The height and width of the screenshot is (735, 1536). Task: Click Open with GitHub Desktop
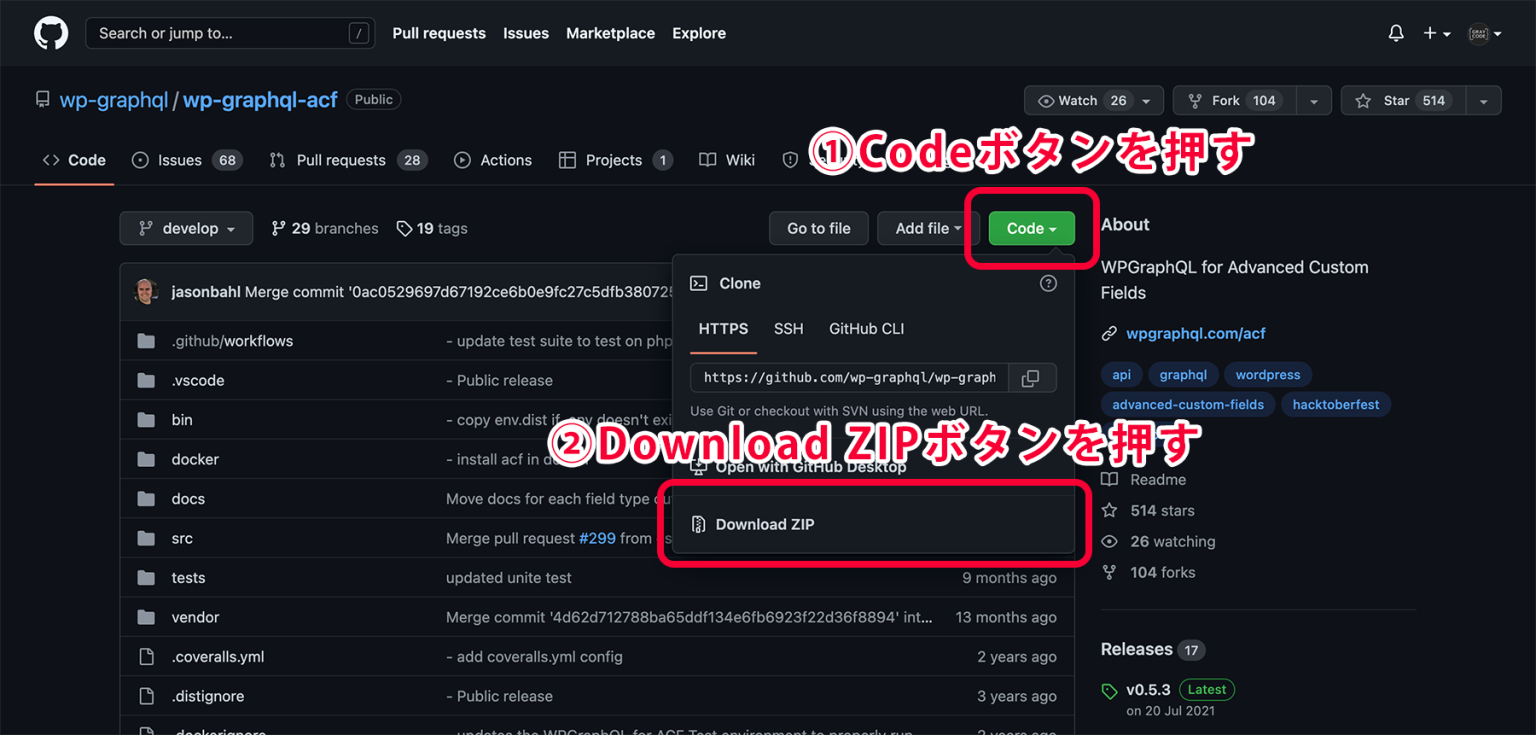click(798, 467)
